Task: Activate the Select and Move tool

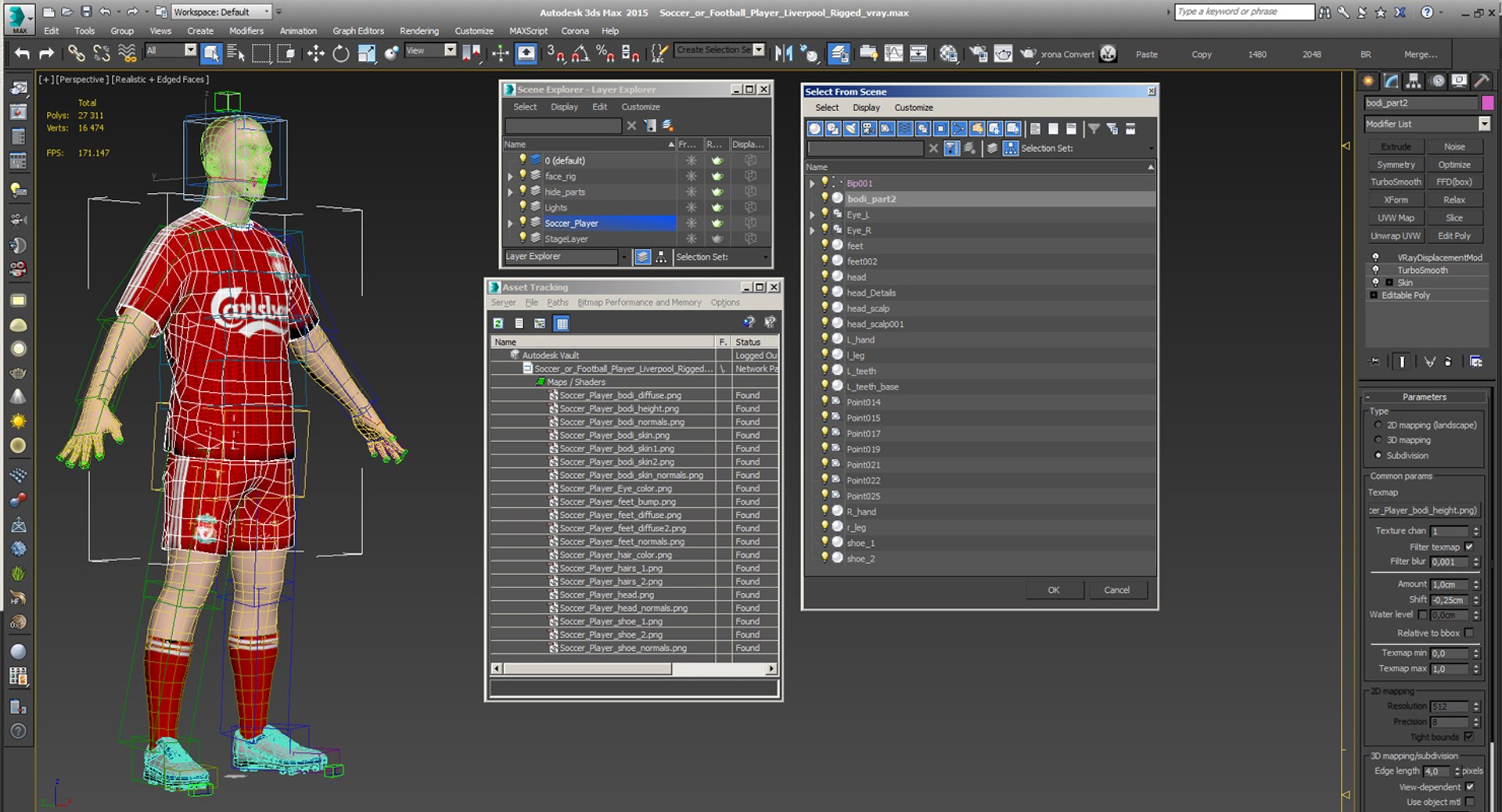Action: pos(315,53)
